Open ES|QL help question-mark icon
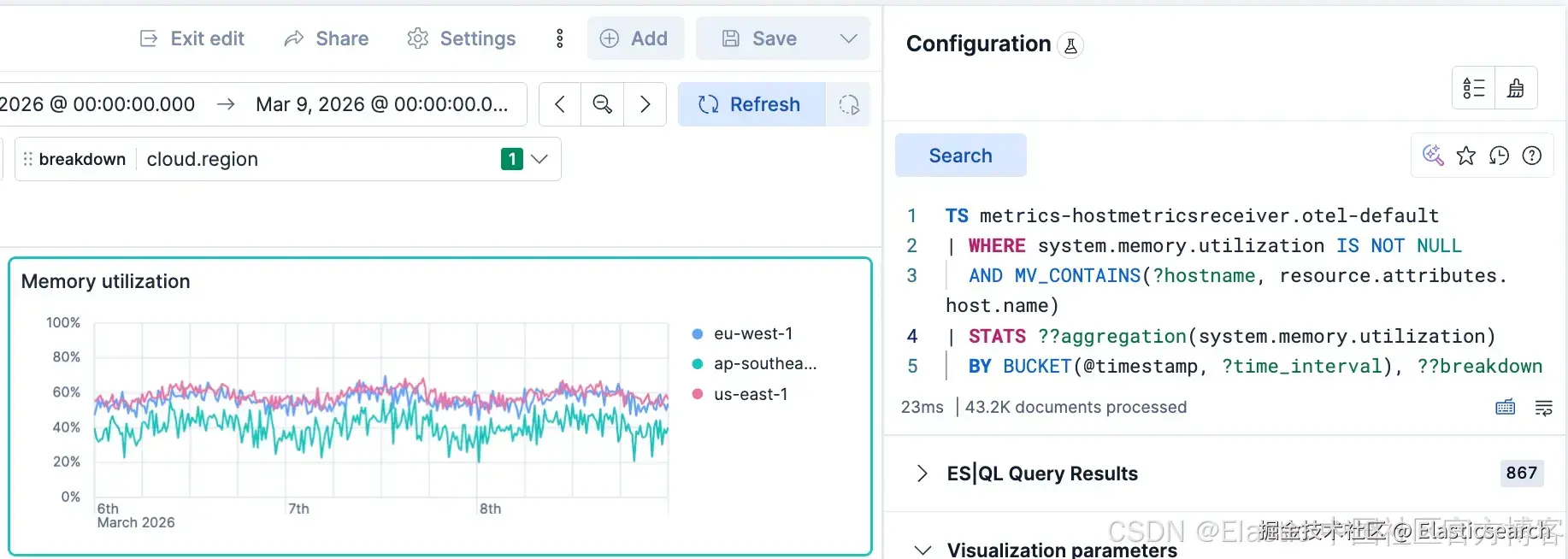Image resolution: width=1568 pixels, height=559 pixels. tap(1532, 156)
